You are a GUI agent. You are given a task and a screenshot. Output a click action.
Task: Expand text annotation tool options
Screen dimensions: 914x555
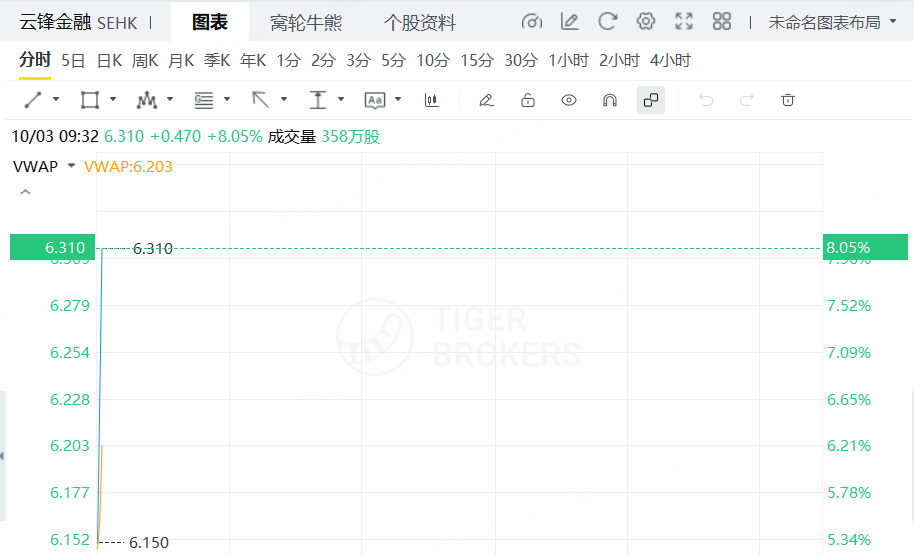click(x=398, y=100)
